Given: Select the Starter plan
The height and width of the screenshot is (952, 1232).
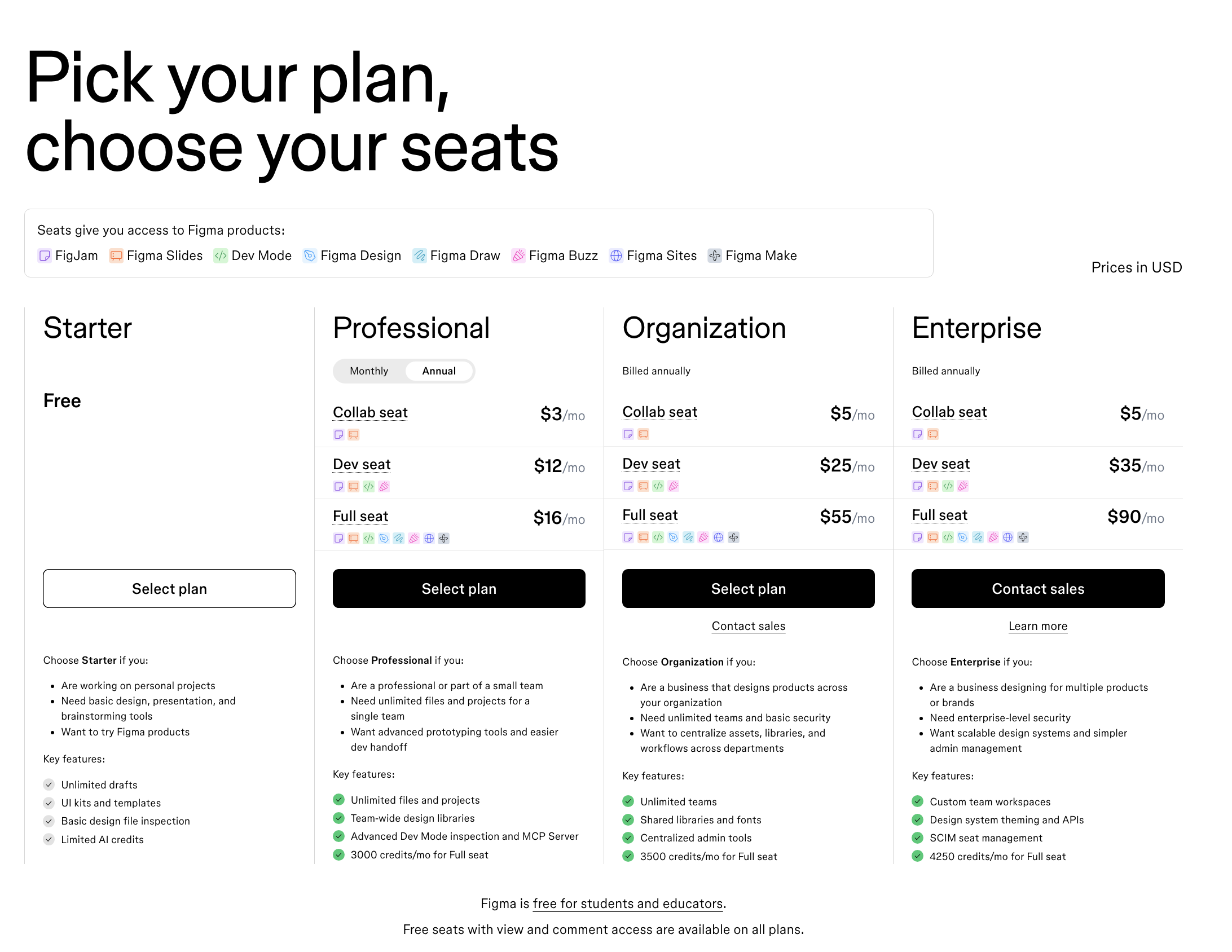Looking at the screenshot, I should tap(169, 589).
